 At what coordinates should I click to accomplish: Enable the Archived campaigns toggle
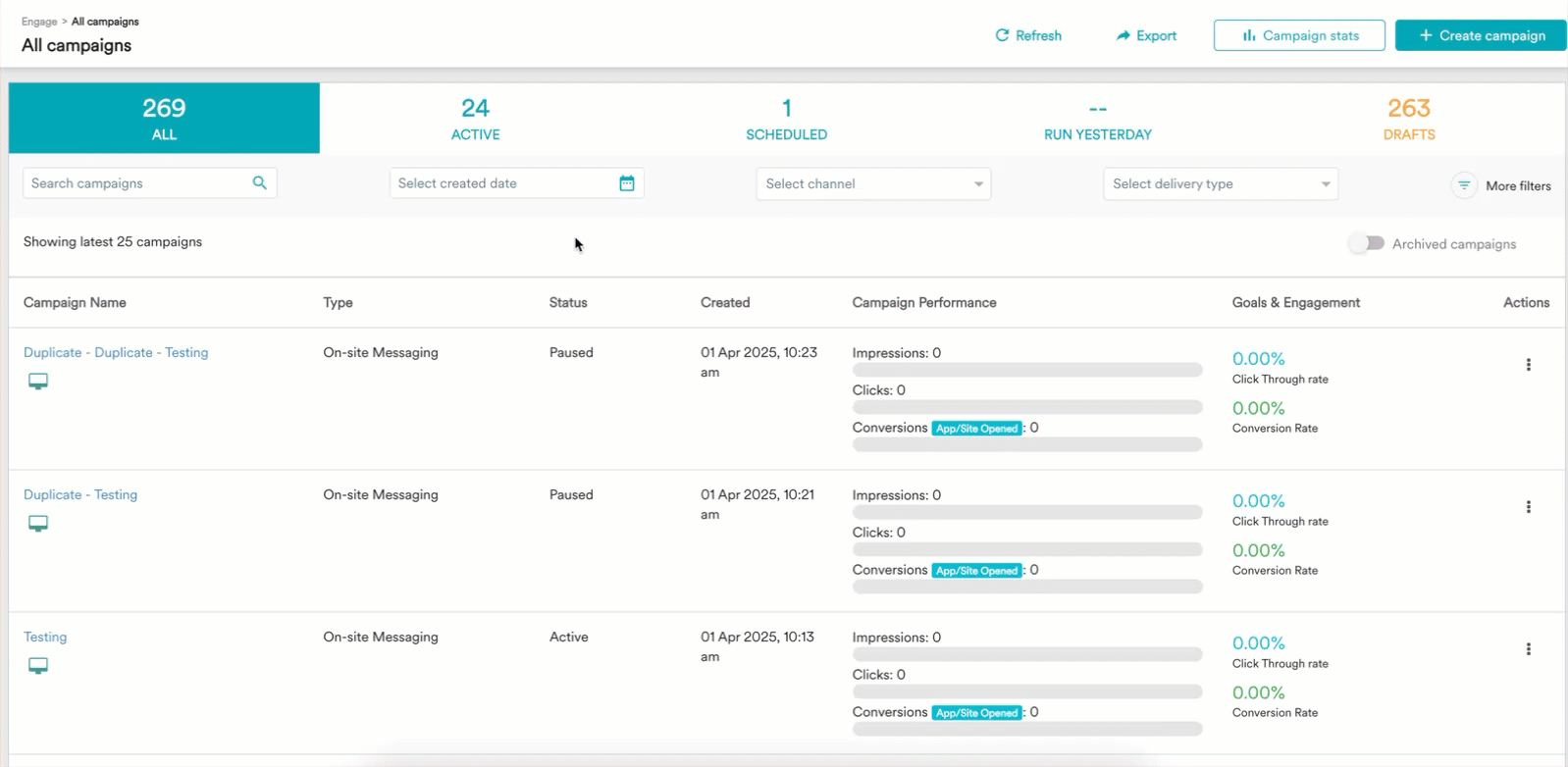tap(1366, 243)
